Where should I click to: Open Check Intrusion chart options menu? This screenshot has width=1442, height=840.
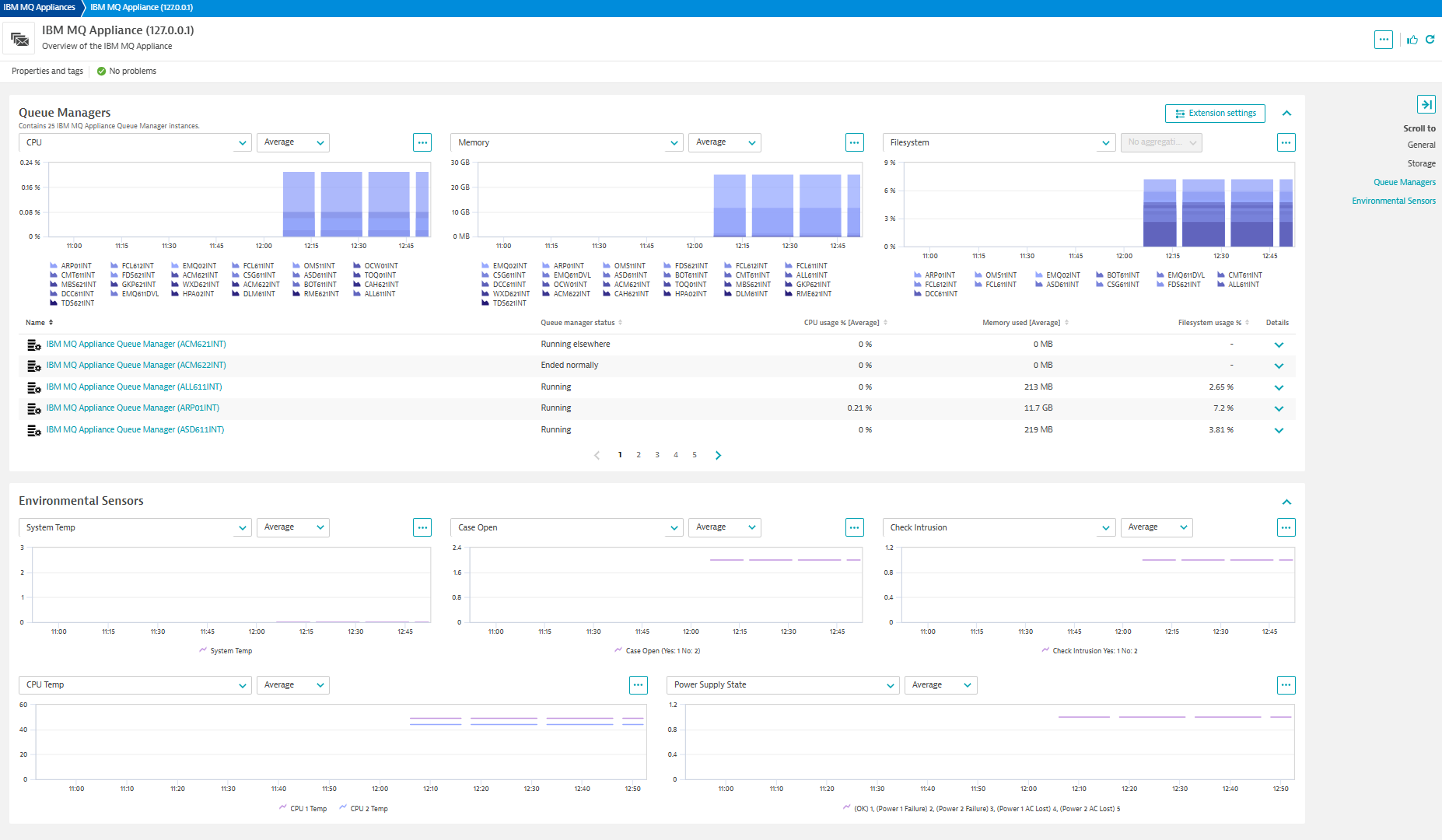(1286, 527)
